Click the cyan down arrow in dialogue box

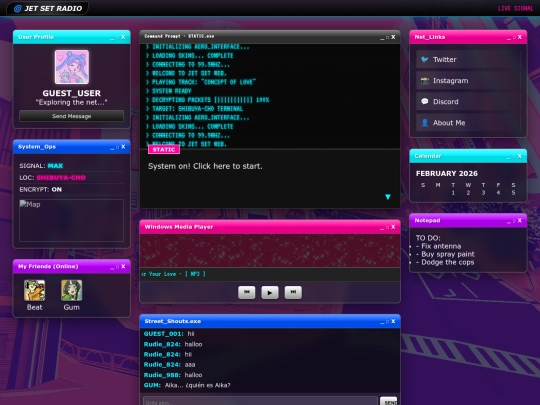coord(388,197)
